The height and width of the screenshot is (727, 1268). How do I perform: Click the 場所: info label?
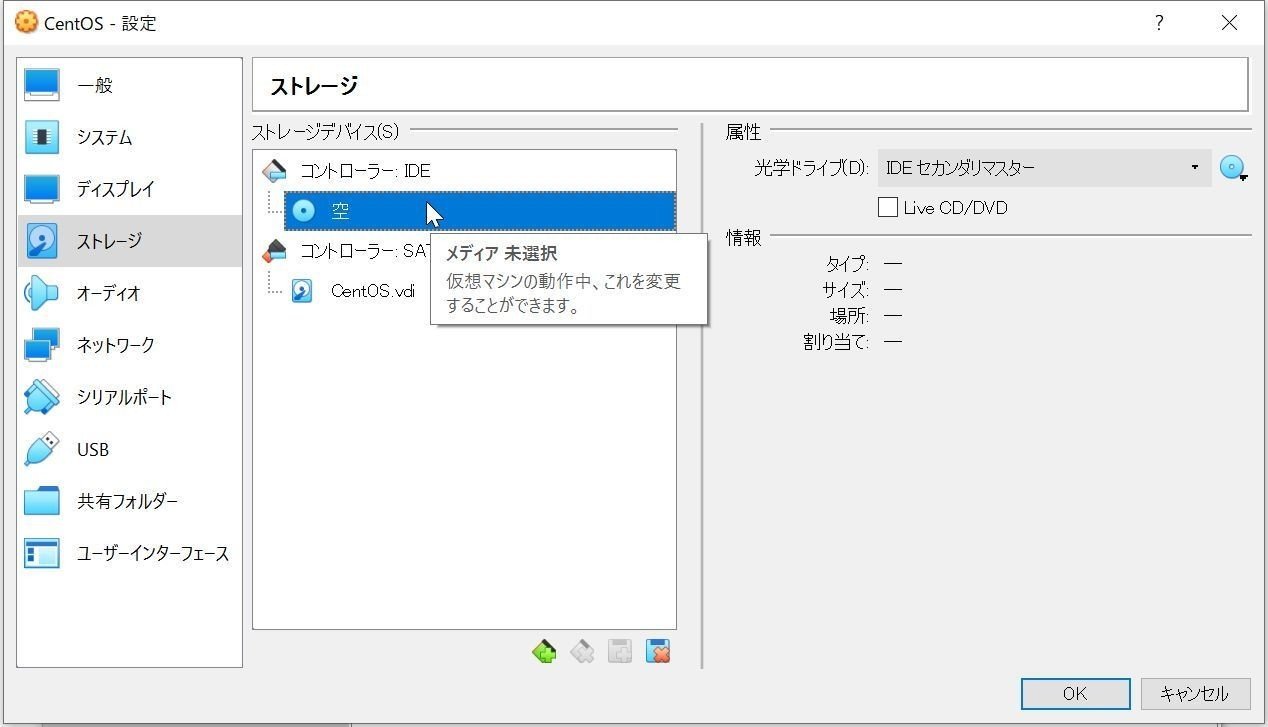point(850,316)
